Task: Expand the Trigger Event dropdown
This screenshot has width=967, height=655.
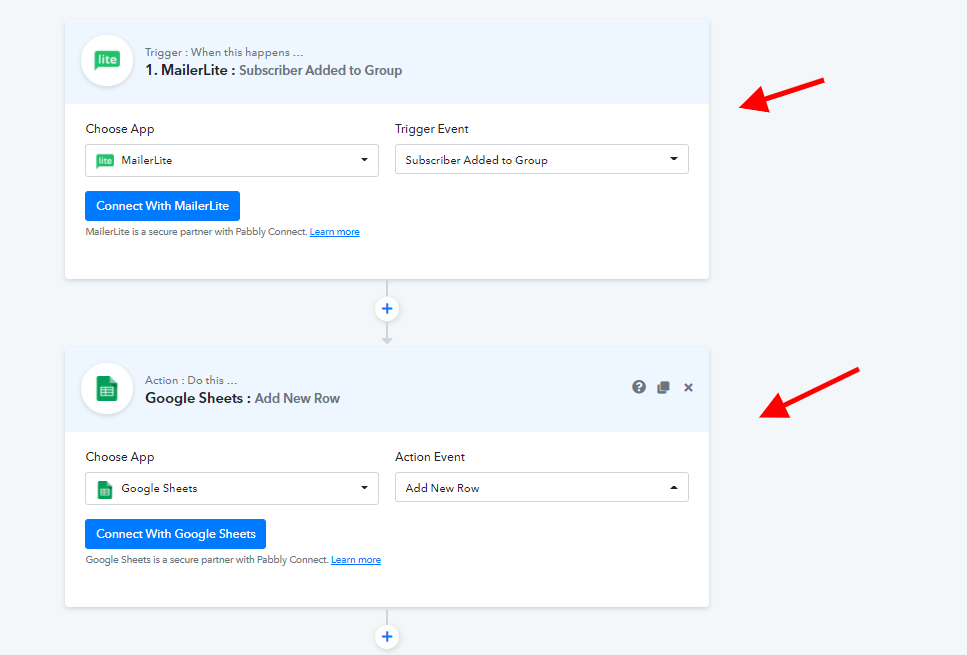Action: point(541,160)
